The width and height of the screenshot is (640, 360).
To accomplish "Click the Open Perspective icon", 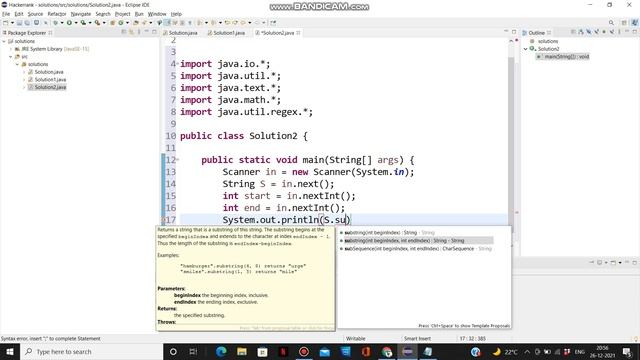I will [624, 23].
